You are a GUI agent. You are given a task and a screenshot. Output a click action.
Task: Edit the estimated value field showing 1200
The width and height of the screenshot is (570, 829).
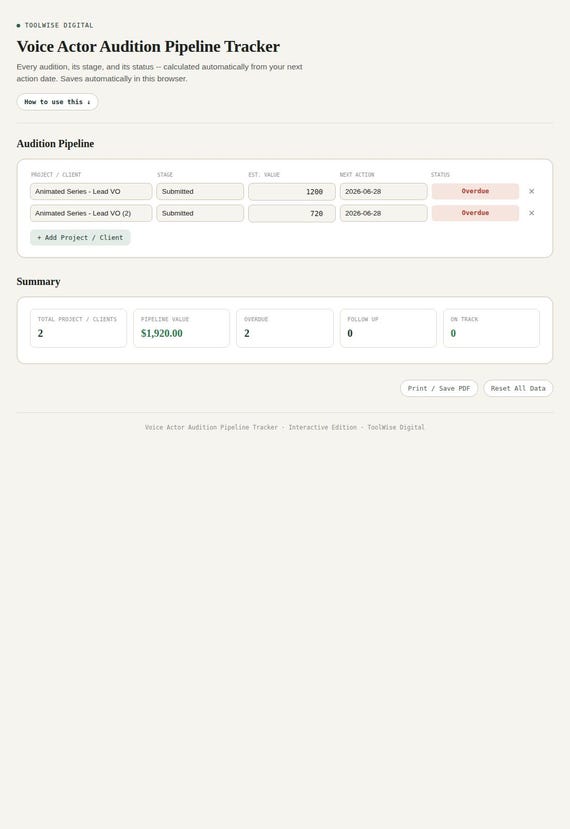point(292,191)
